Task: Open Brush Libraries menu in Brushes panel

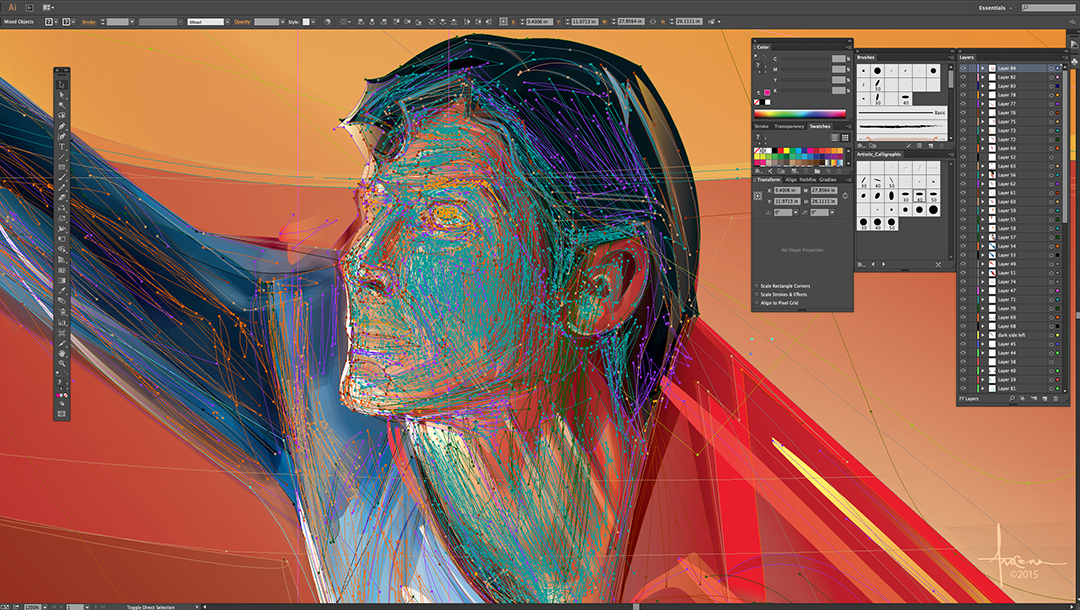Action: (861, 146)
